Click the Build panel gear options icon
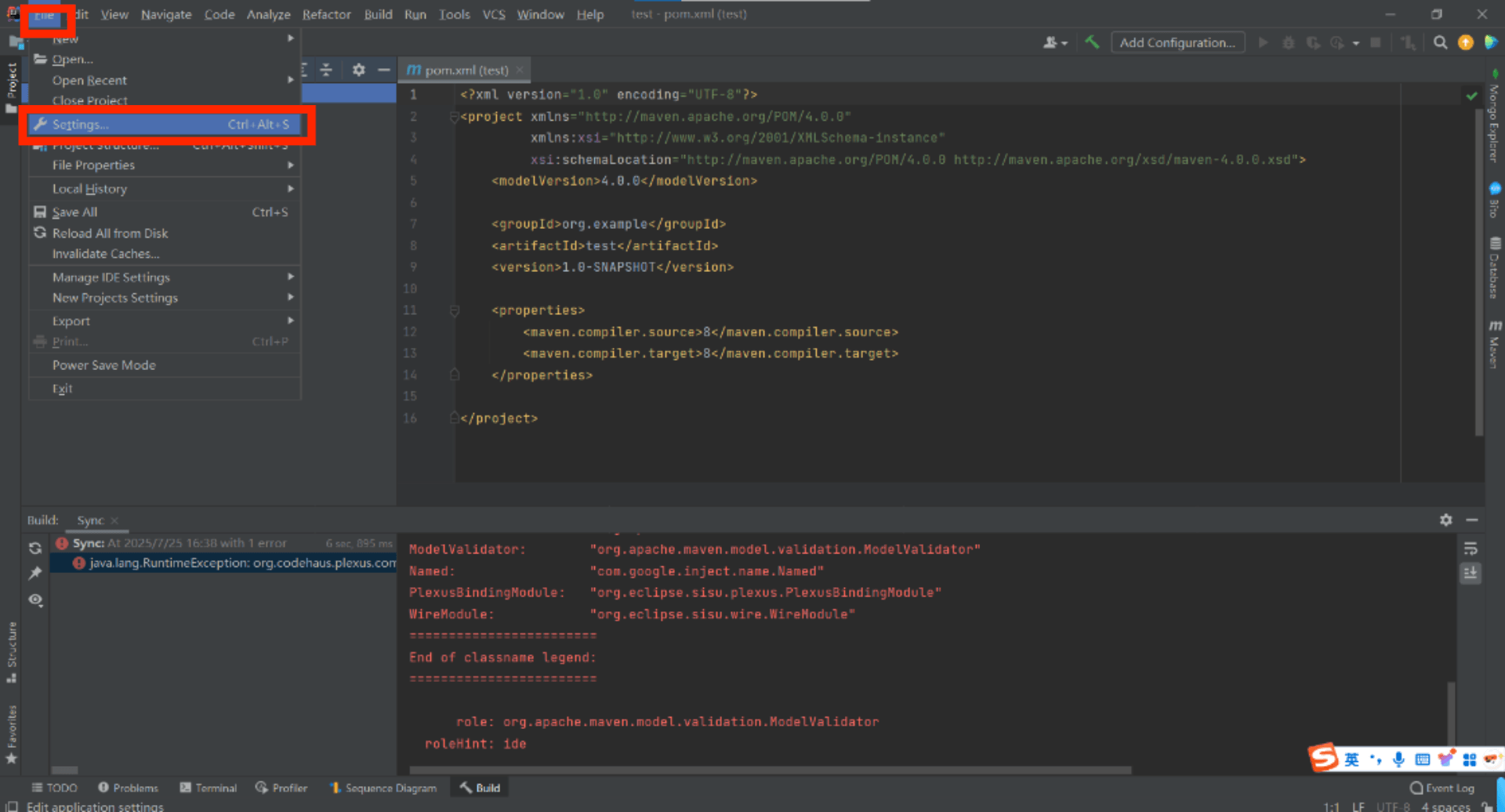Screen dimensions: 1505x812 coord(1445,520)
